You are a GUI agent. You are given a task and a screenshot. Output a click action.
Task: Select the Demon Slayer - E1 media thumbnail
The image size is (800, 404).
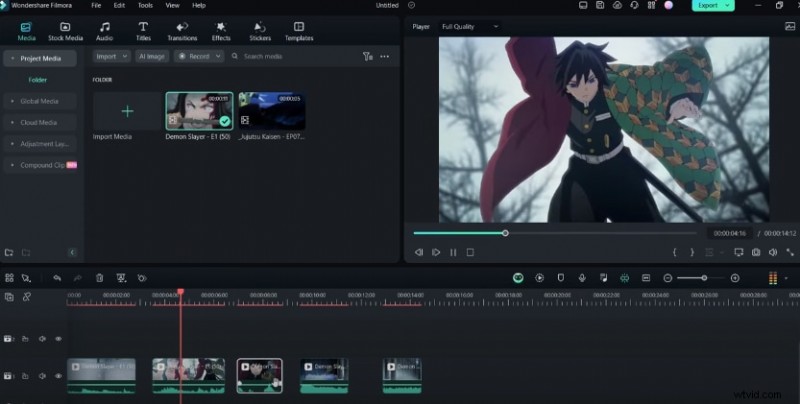pos(199,111)
